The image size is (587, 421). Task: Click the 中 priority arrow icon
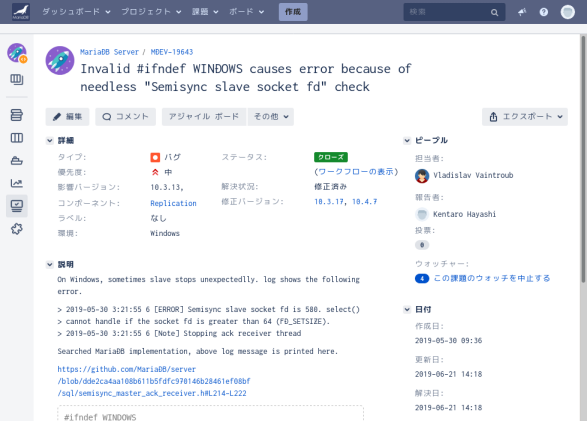click(155, 172)
